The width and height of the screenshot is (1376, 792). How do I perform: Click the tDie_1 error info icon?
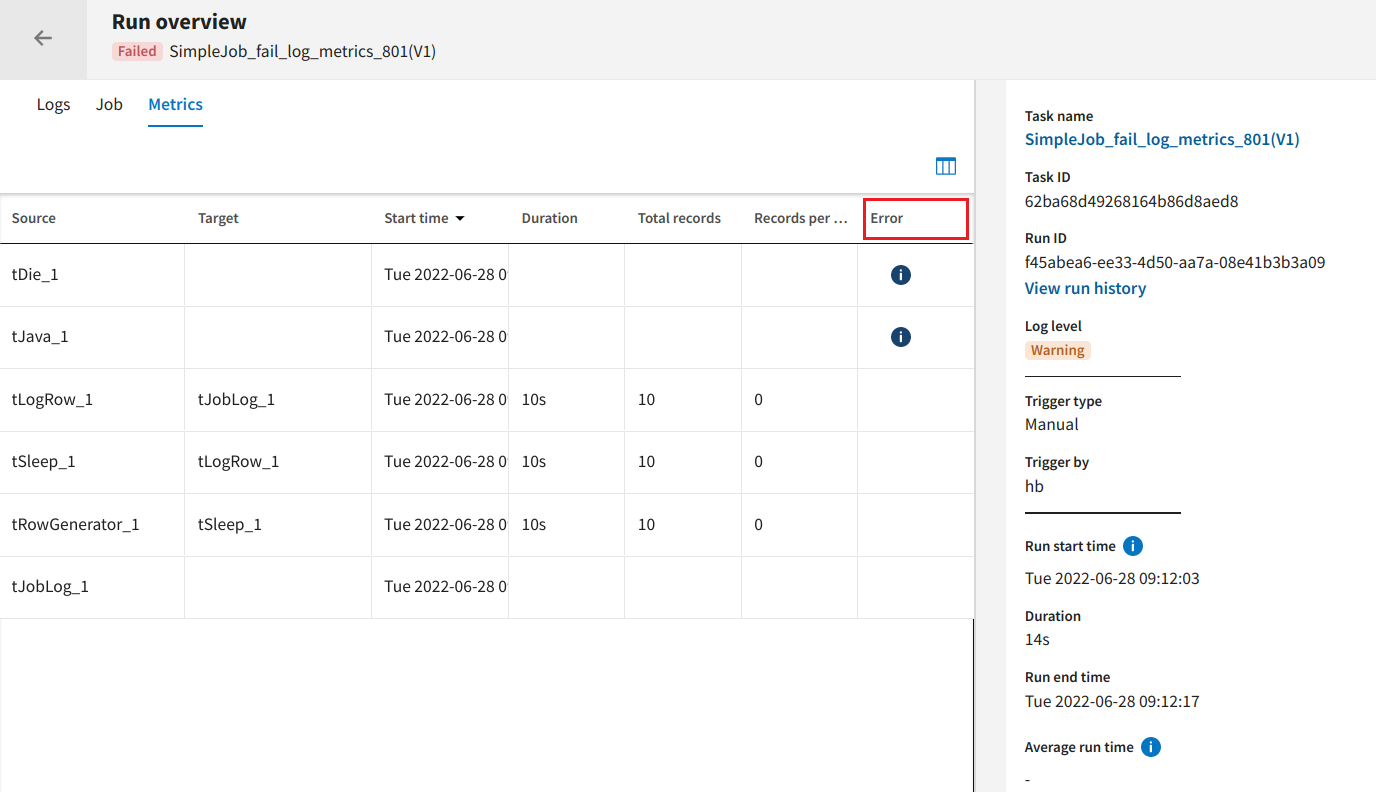coord(900,275)
